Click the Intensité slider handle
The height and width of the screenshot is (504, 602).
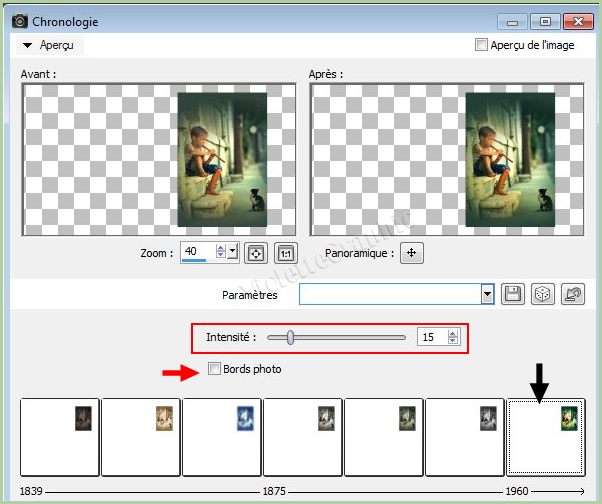290,338
